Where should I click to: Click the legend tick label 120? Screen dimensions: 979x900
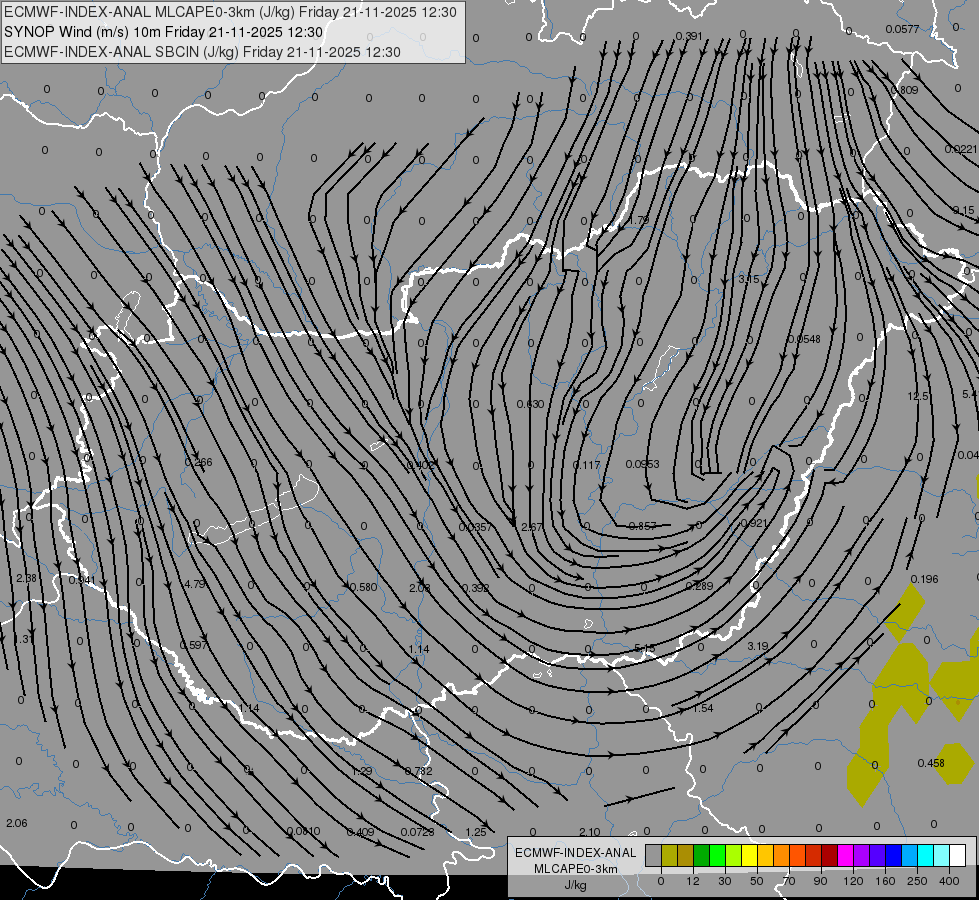pos(853,881)
